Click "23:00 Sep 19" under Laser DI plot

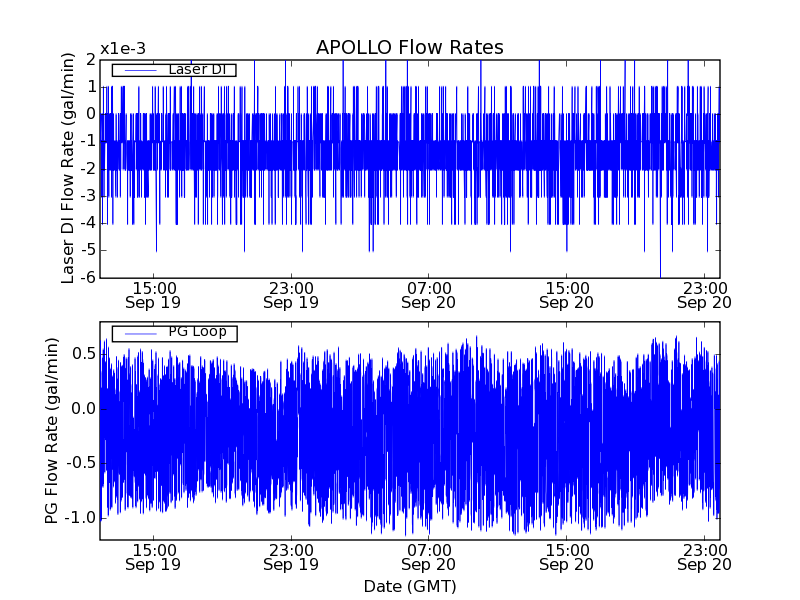click(x=291, y=295)
